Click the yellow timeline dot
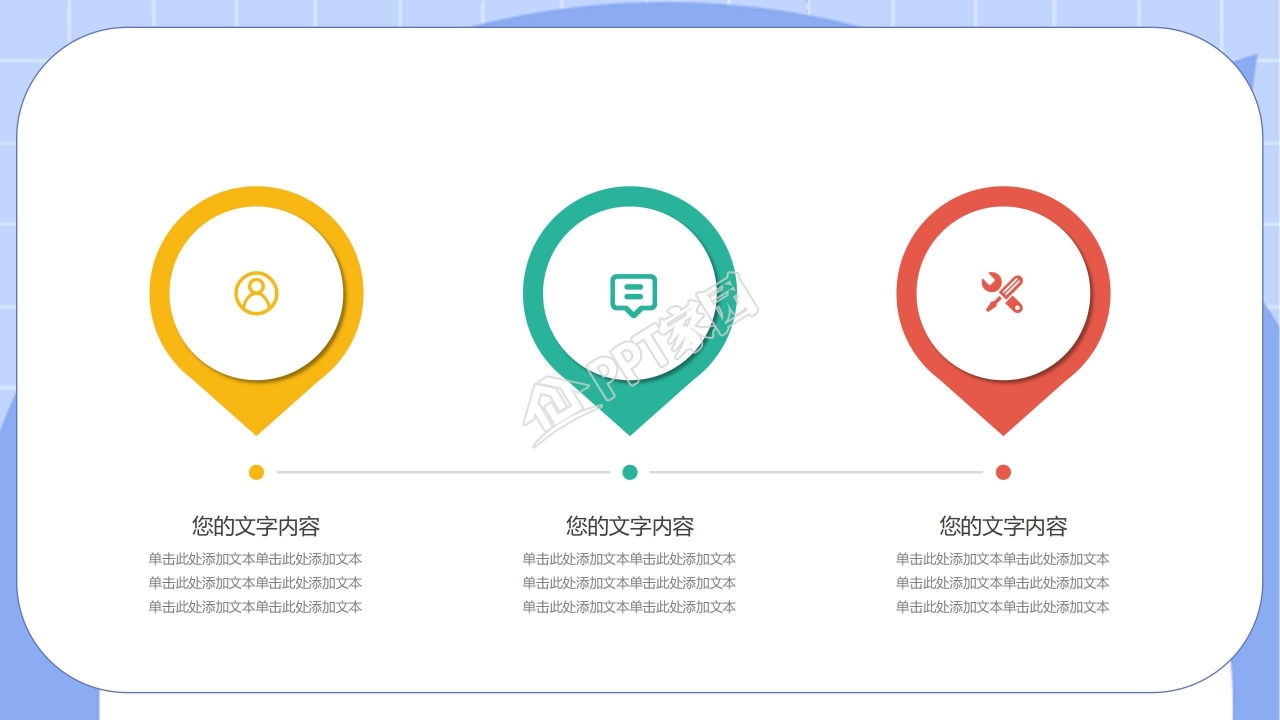The width and height of the screenshot is (1280, 720). coord(256,472)
